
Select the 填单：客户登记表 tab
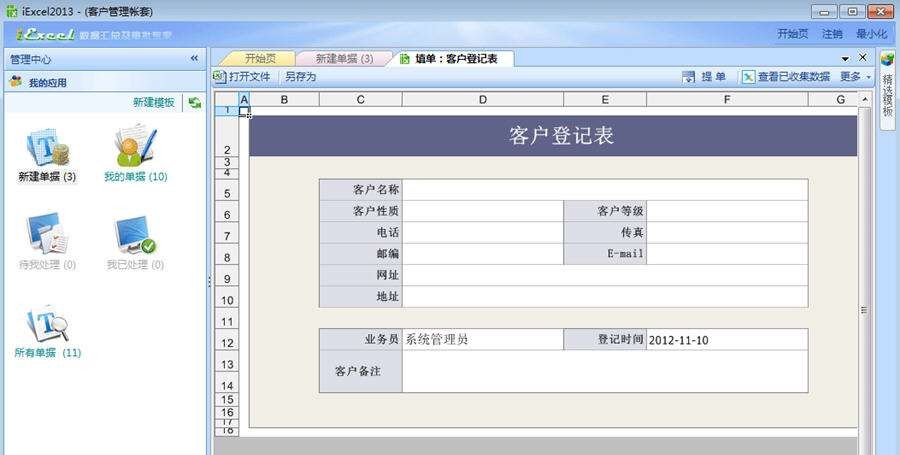tap(453, 59)
